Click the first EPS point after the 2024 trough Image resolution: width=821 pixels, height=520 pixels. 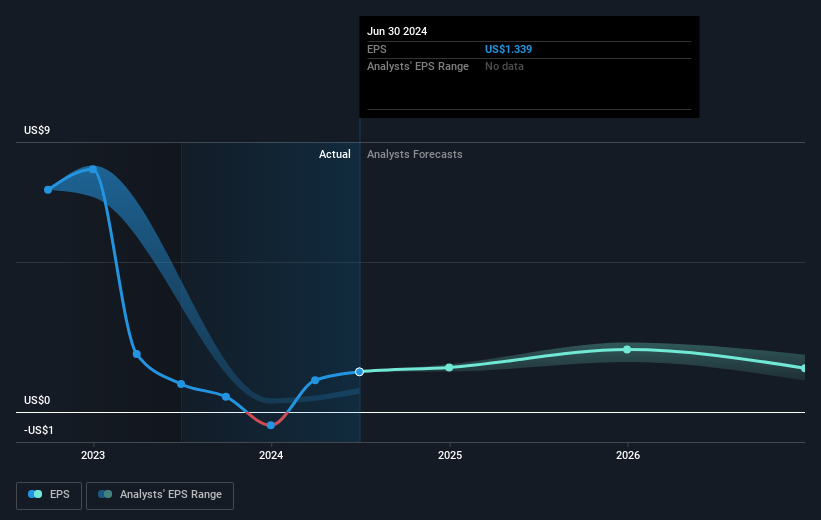(x=315, y=380)
